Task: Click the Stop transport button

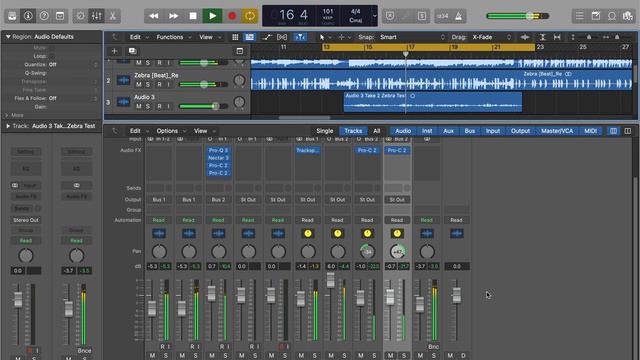Action: [x=193, y=16]
